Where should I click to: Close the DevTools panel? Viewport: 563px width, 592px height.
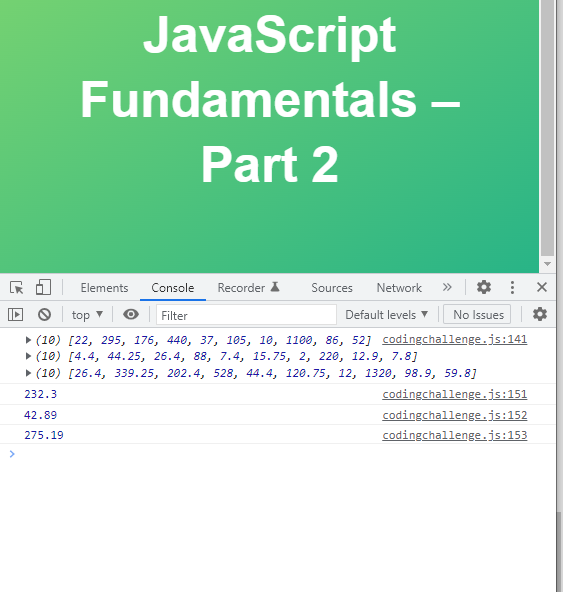[542, 287]
